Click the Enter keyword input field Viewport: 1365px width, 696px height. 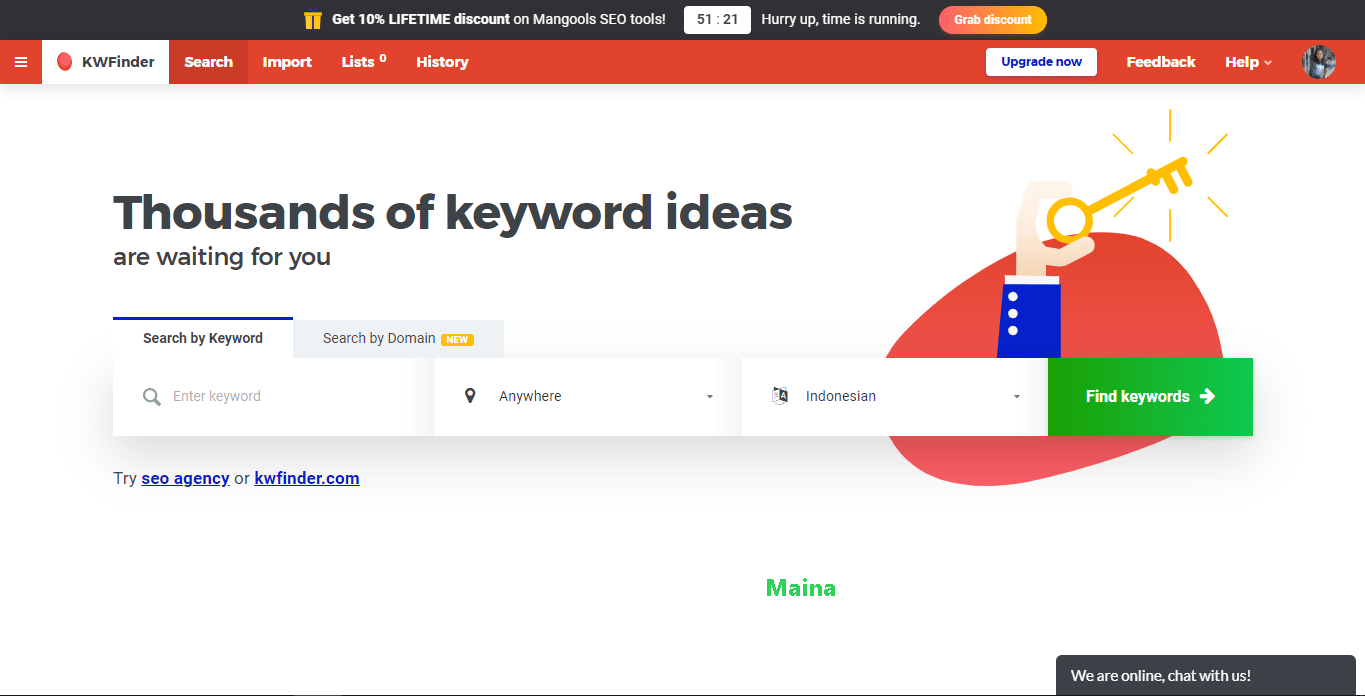[274, 397]
